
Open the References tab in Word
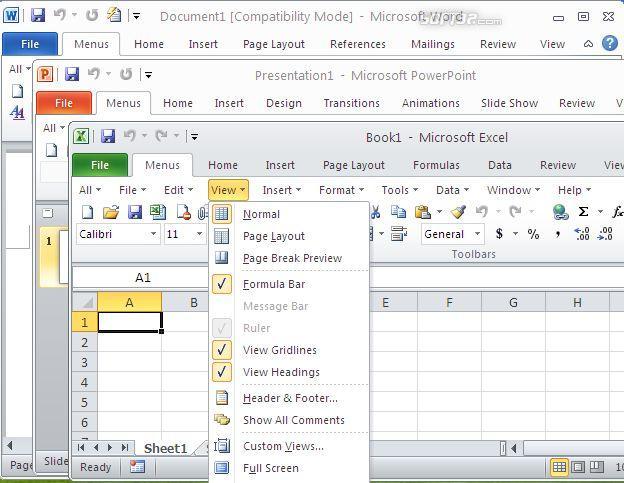click(x=357, y=44)
